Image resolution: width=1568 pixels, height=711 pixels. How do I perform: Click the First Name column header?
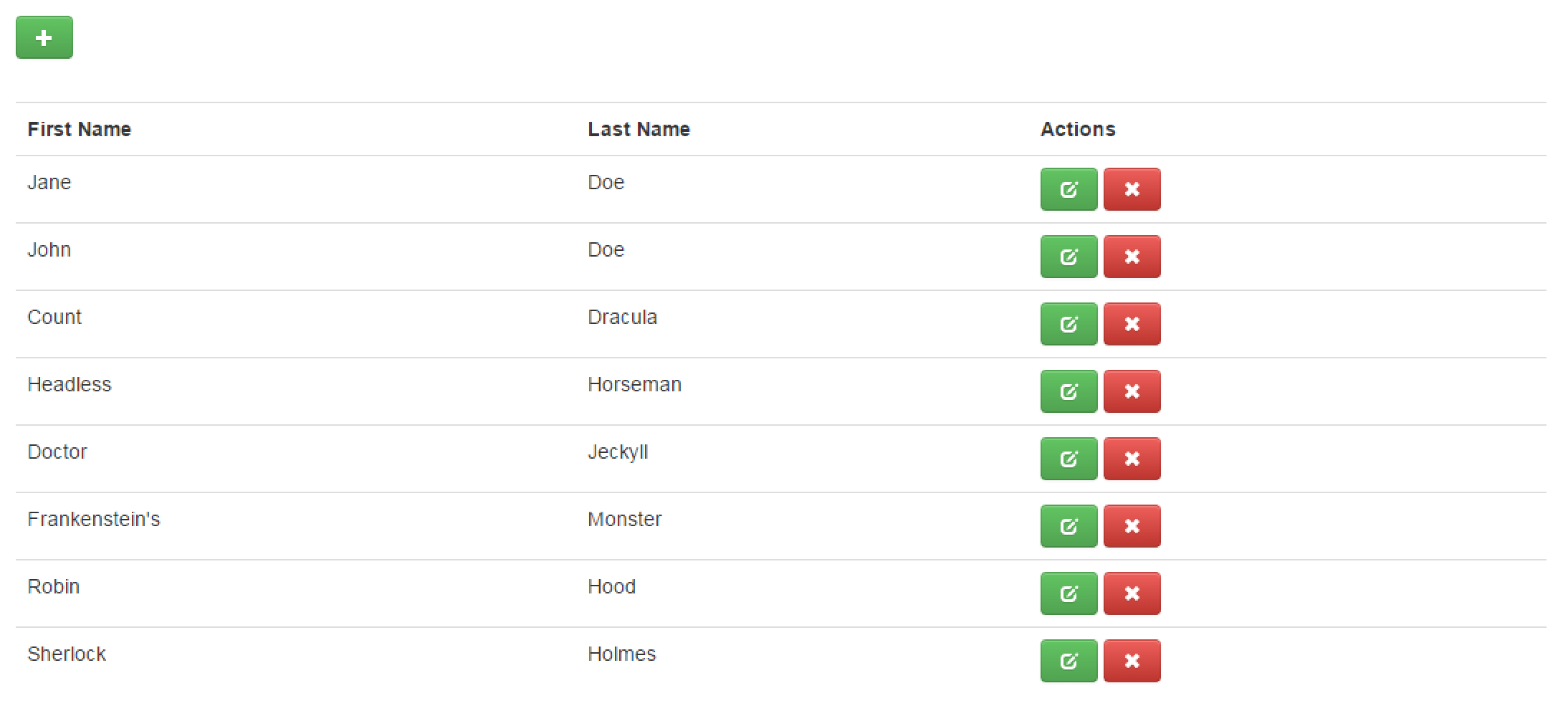click(80, 129)
